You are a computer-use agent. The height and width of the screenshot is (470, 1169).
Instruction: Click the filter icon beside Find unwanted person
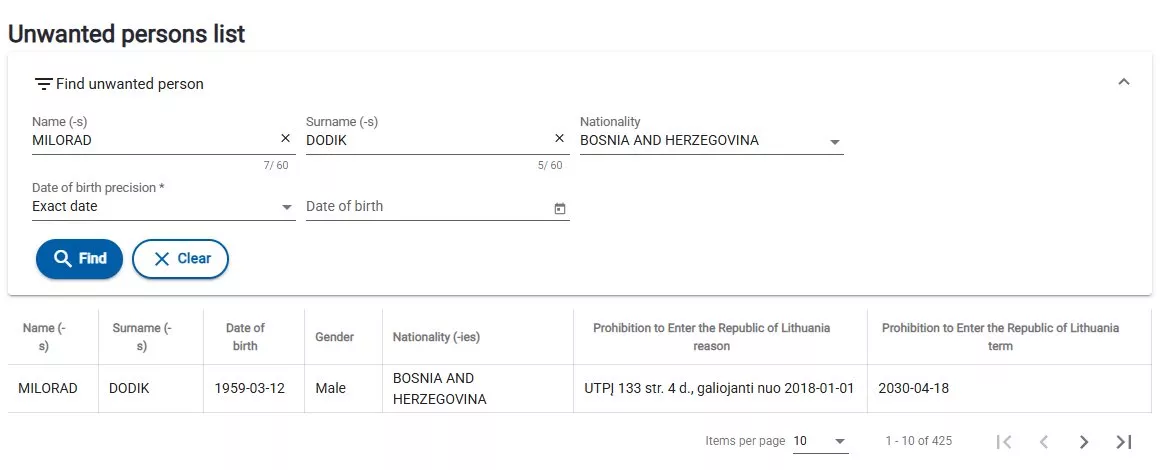click(x=43, y=84)
